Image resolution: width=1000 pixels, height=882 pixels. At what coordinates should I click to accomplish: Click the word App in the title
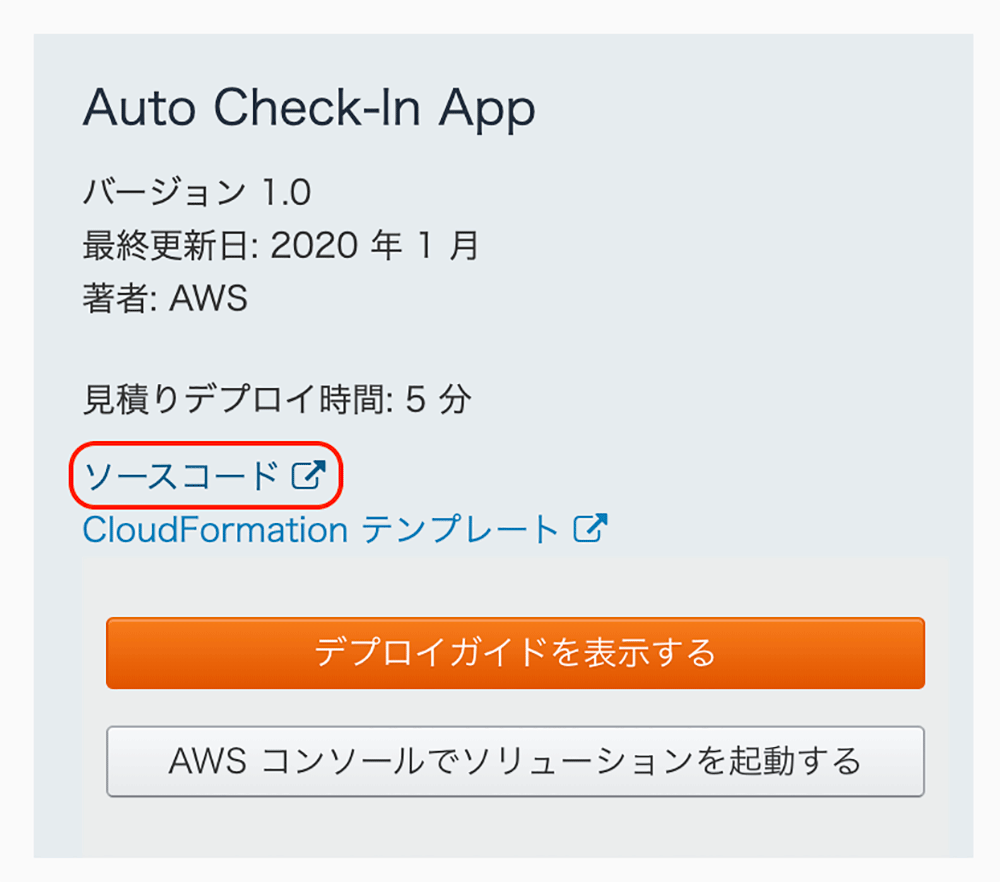point(487,110)
